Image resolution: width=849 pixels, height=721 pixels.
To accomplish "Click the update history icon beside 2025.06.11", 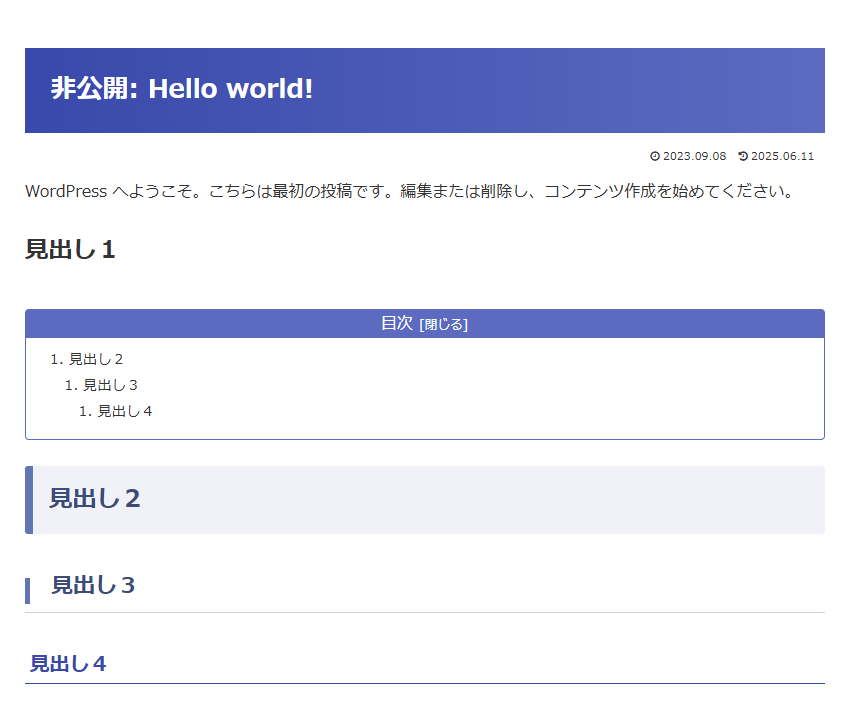I will tap(743, 156).
